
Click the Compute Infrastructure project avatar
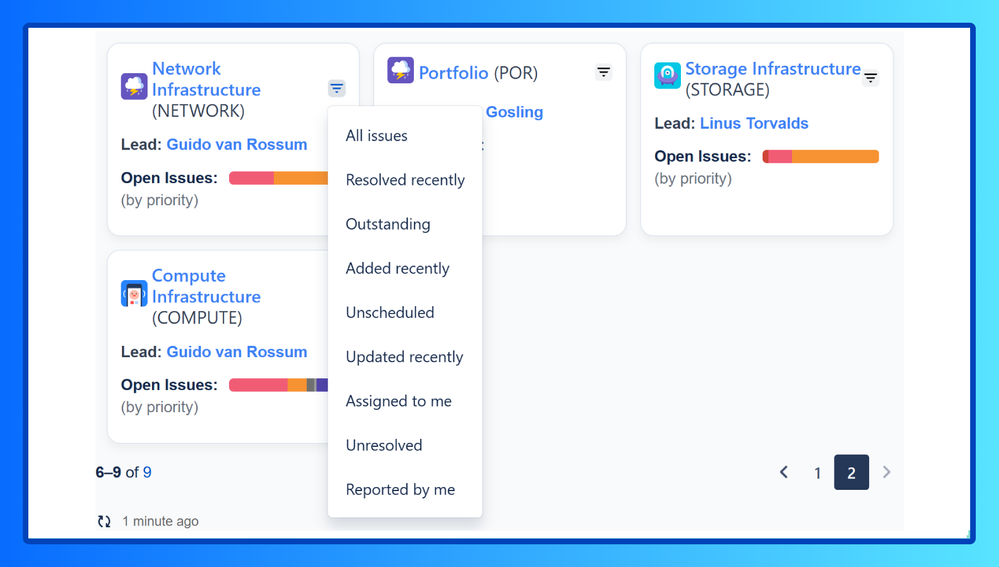point(134,294)
